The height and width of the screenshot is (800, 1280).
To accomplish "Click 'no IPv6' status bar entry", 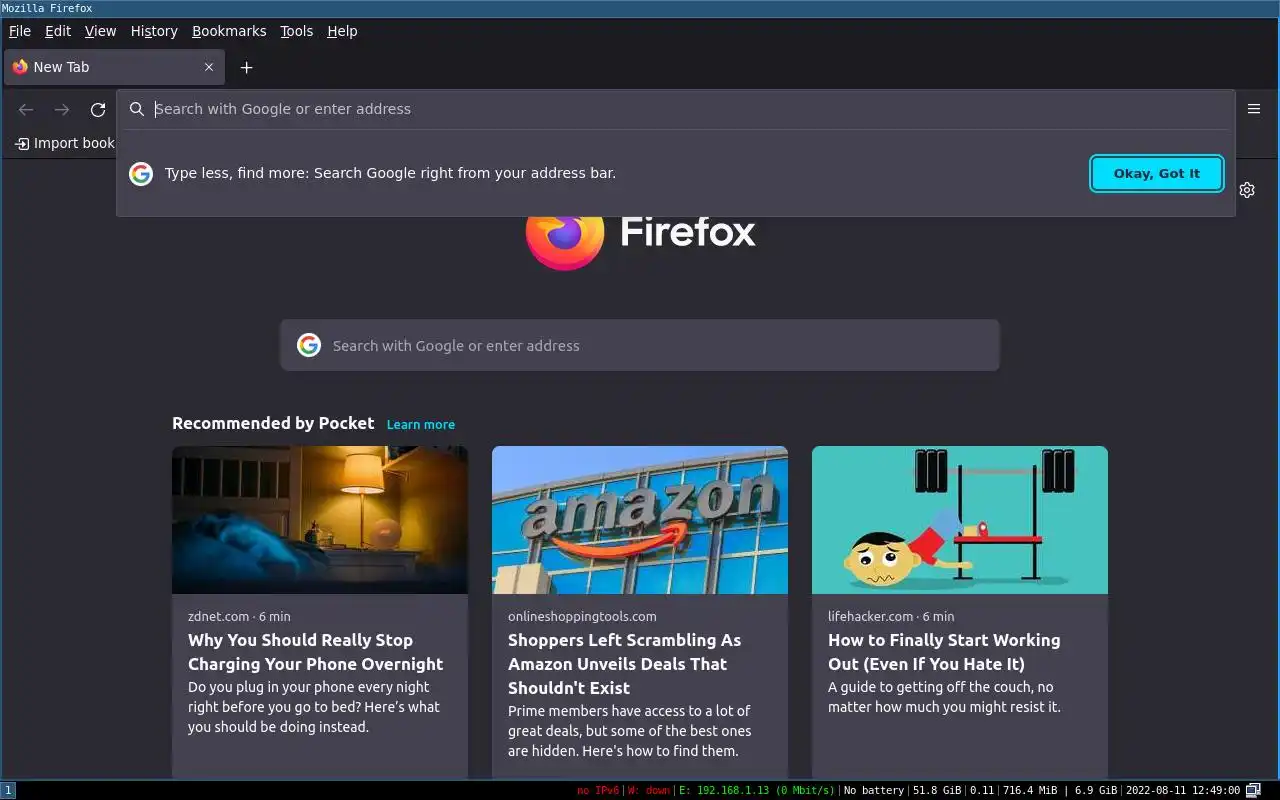I will (x=598, y=791).
